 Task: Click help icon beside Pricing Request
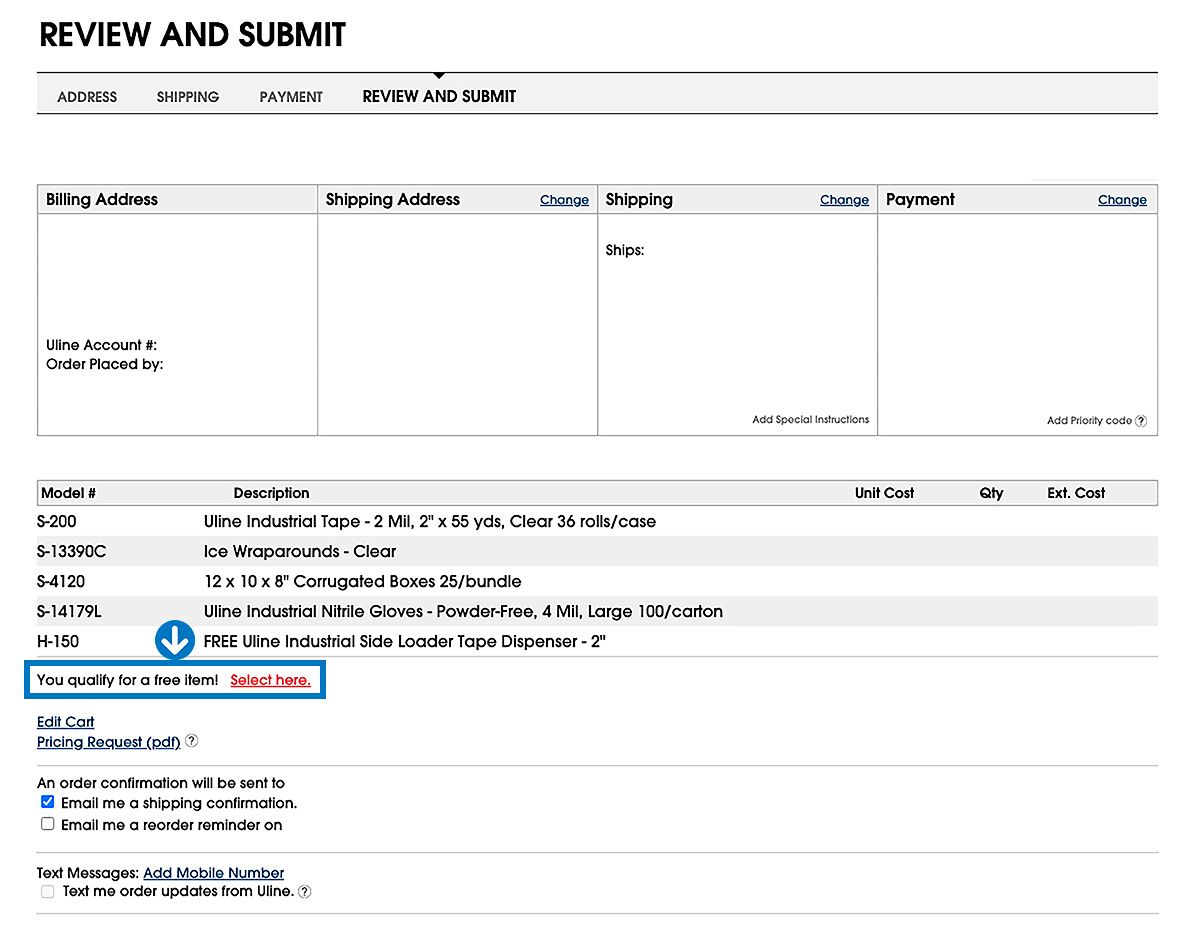[x=192, y=742]
